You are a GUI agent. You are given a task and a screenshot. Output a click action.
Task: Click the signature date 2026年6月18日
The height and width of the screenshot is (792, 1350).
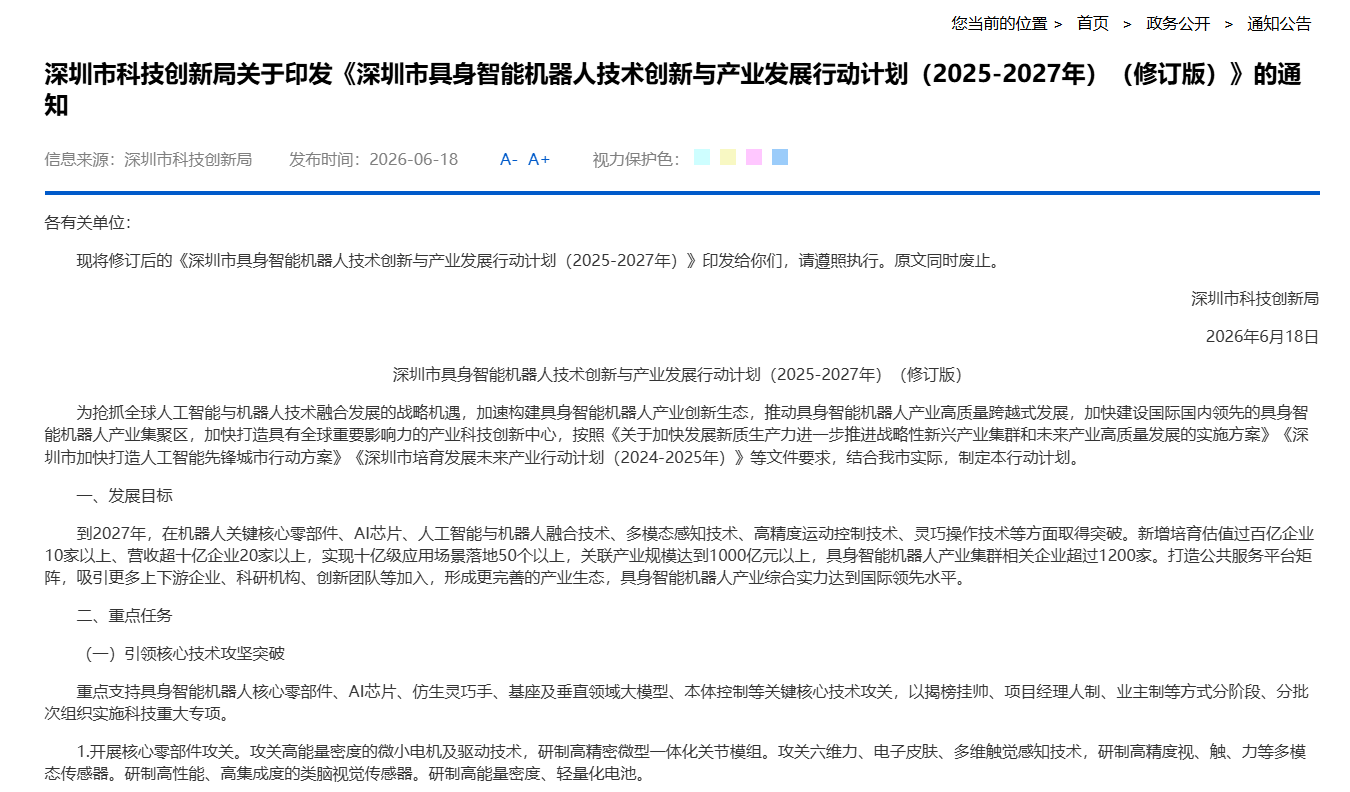[1262, 337]
